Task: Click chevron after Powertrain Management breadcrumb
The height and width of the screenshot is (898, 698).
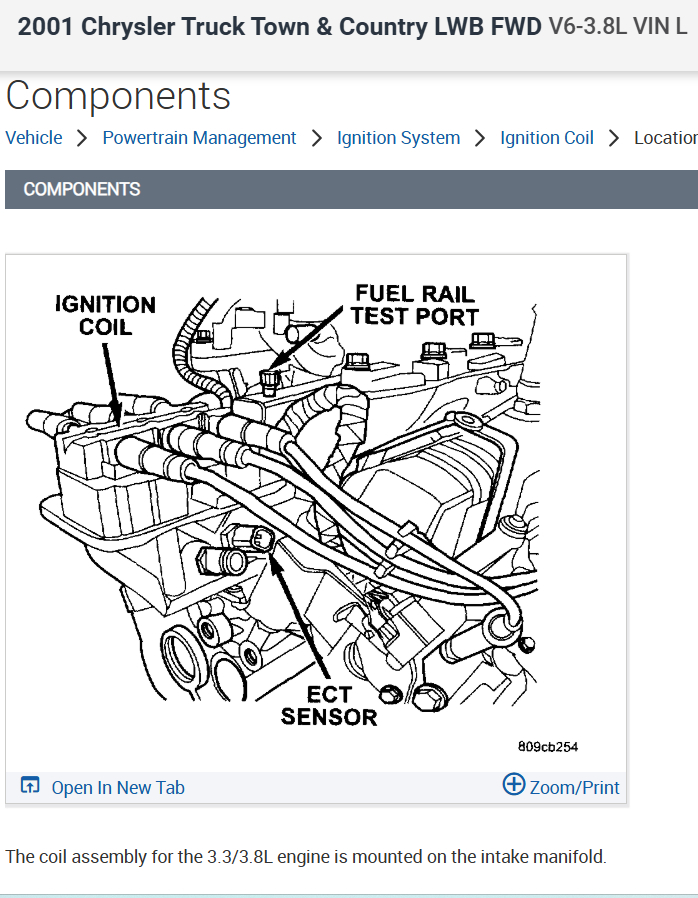Action: [317, 138]
